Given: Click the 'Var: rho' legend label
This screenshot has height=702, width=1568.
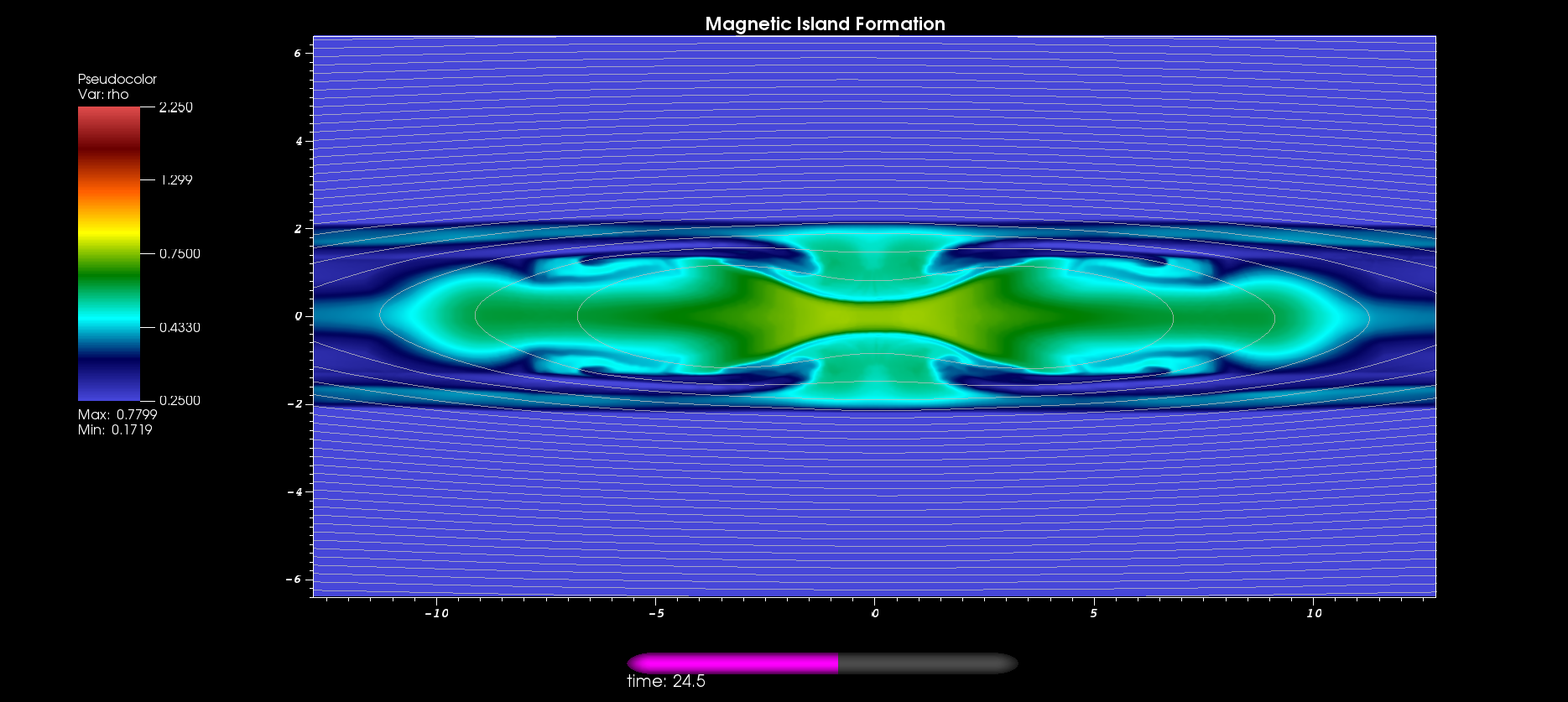Looking at the screenshot, I should pyautogui.click(x=103, y=94).
